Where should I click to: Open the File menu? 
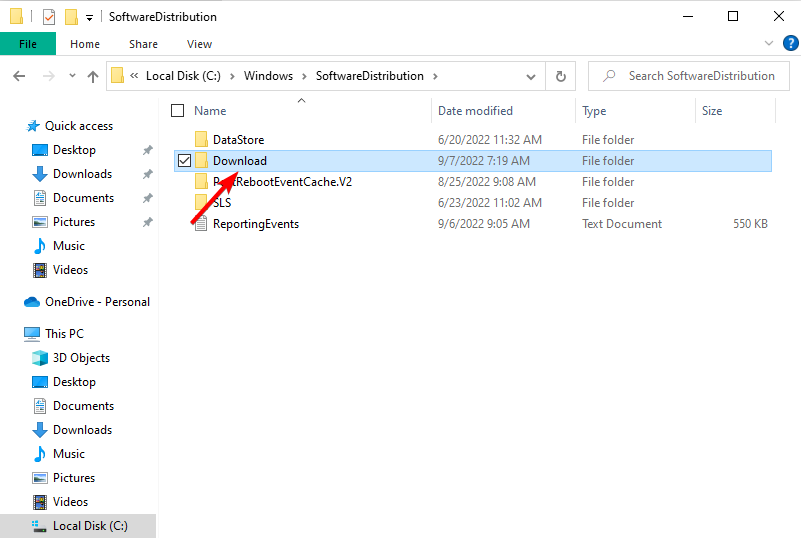point(28,44)
